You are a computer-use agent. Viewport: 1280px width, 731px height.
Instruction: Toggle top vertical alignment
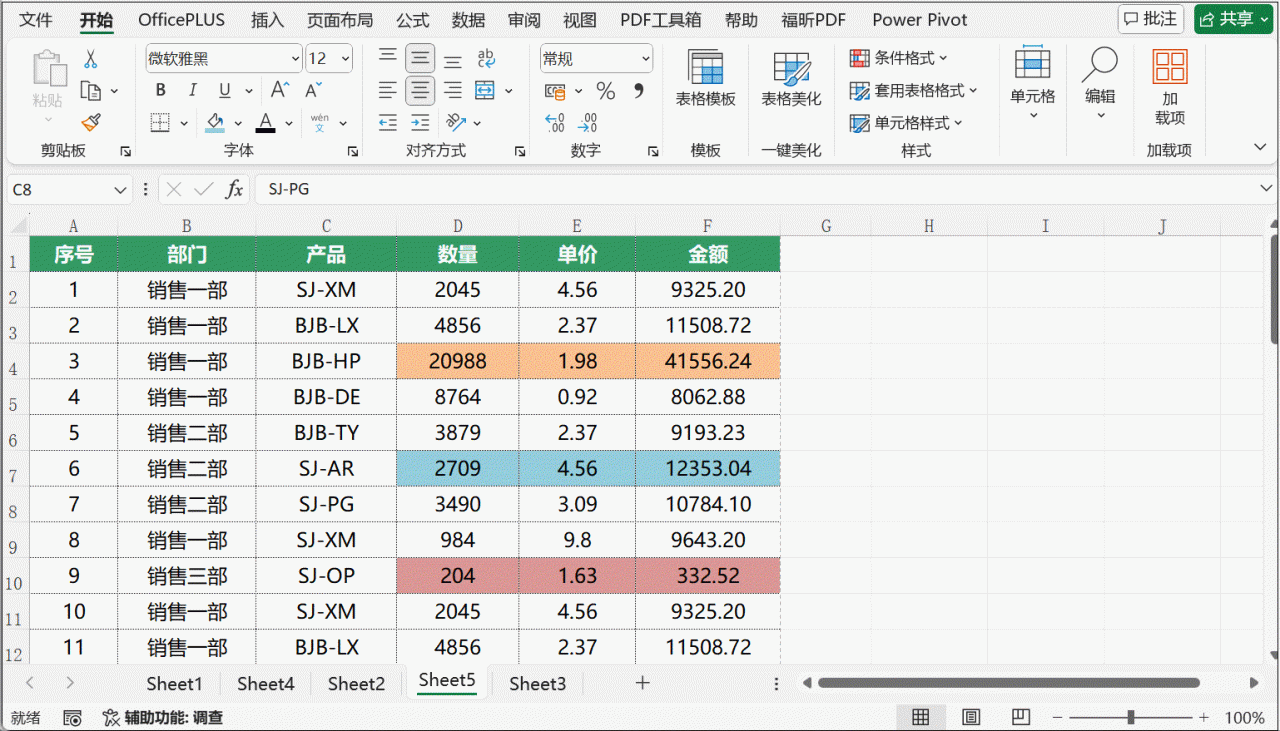point(388,58)
